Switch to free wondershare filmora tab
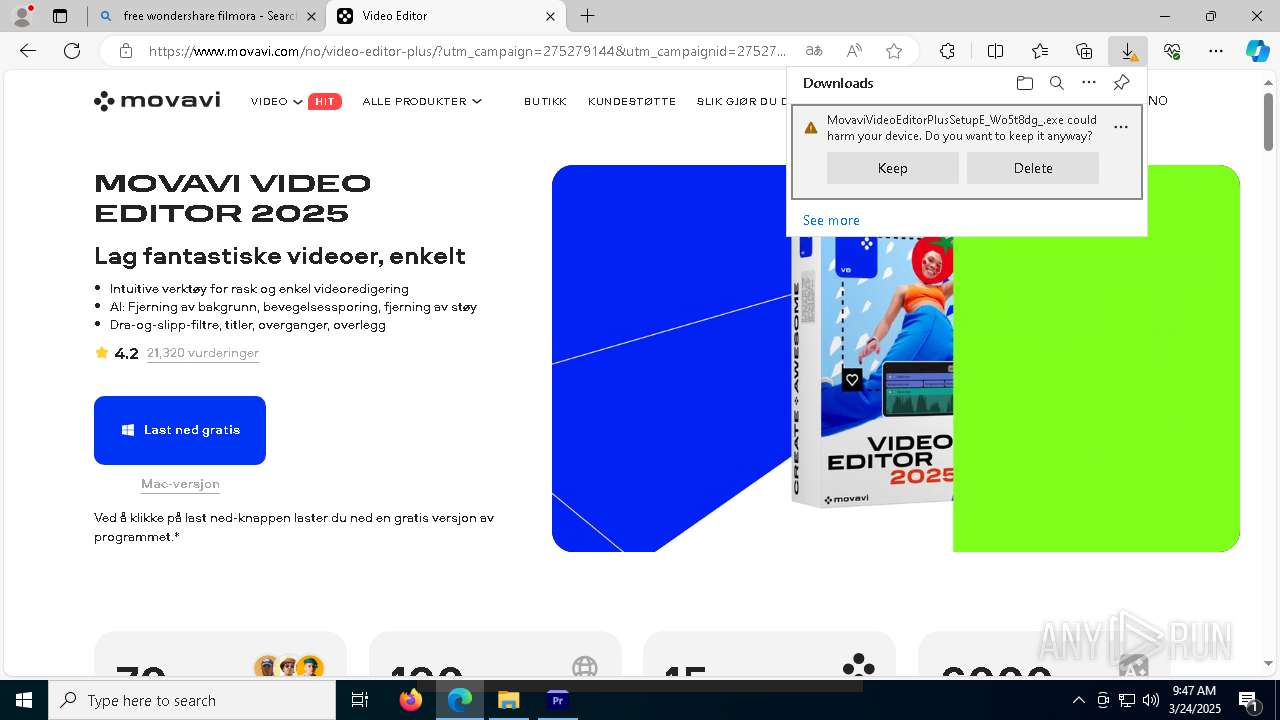The height and width of the screenshot is (720, 1280). click(208, 16)
